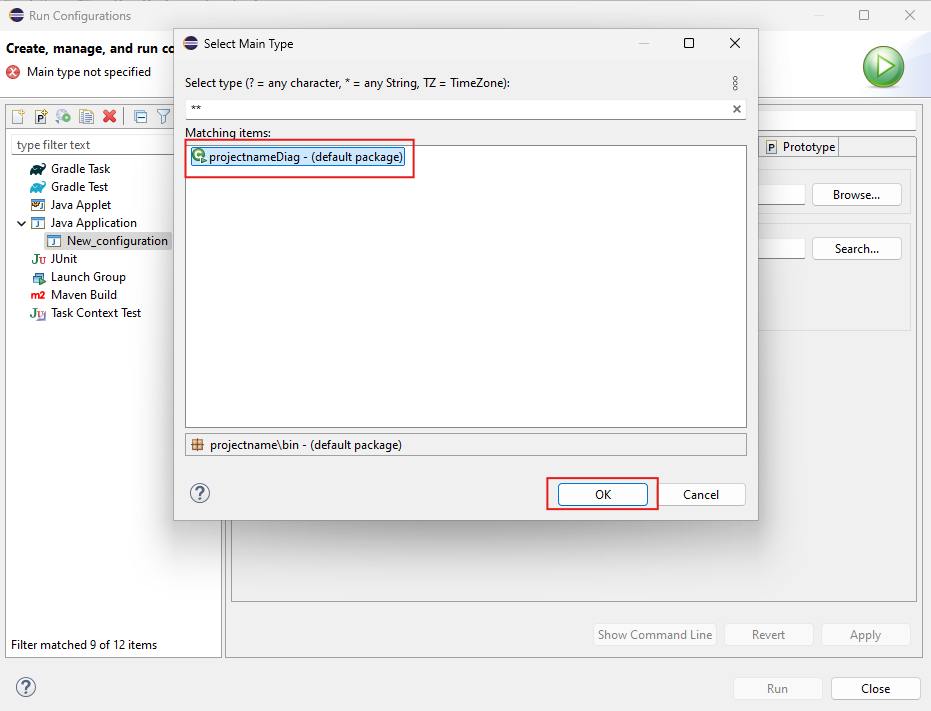Click the Collapse All toolbar icon
This screenshot has width=931, height=711.
[141, 117]
